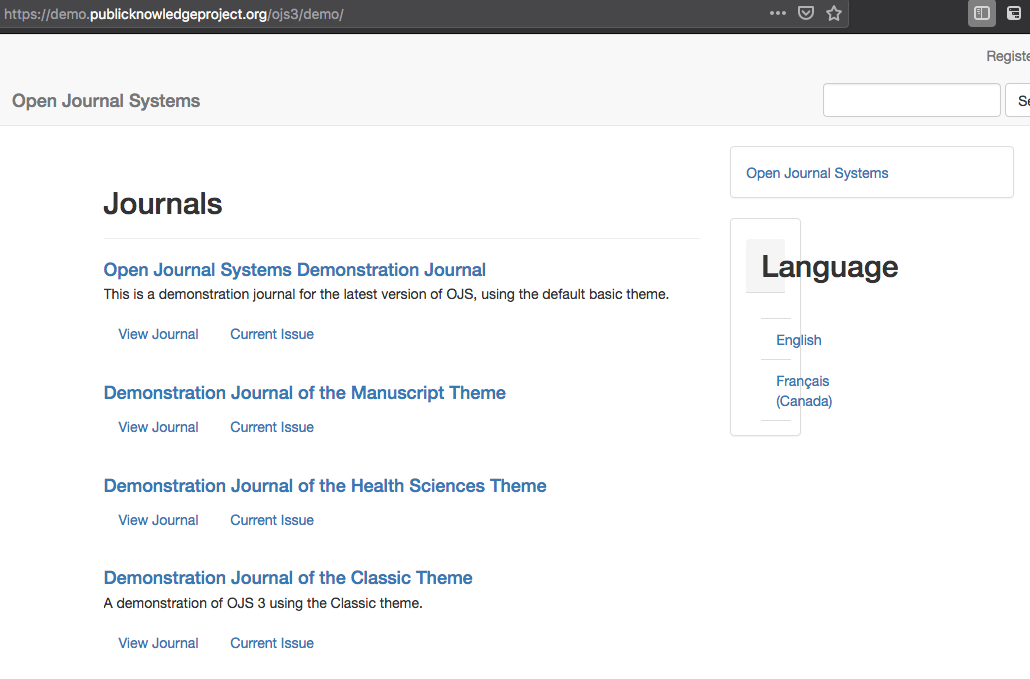Screen dimensions: 1030x679
Task: Open Demonstration Journal of the Manuscript Theme
Action: pyautogui.click(x=304, y=392)
